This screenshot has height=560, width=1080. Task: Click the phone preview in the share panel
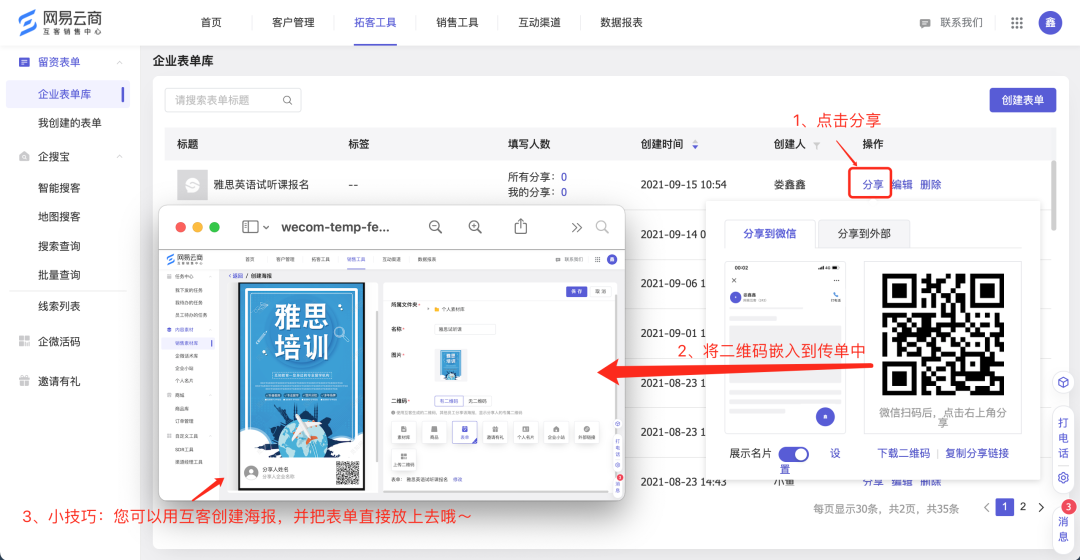click(x=785, y=346)
